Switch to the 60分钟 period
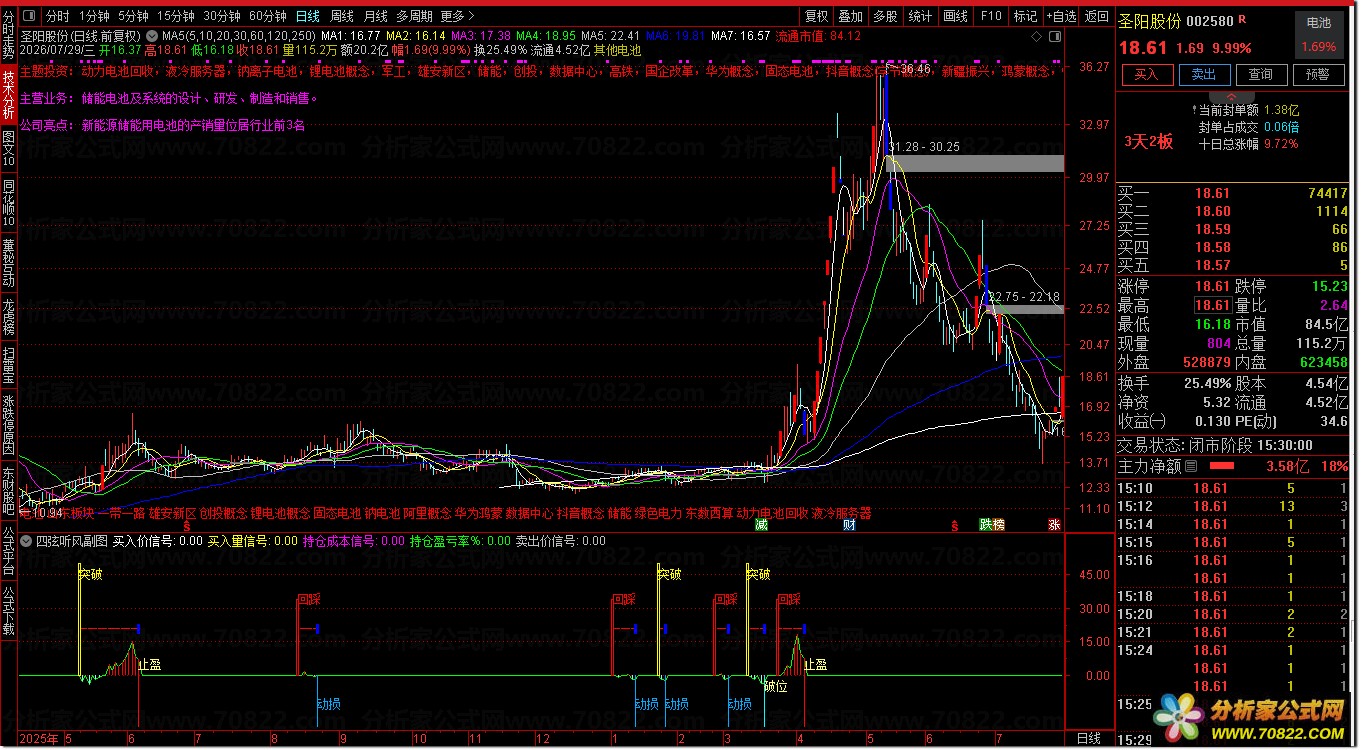The height and width of the screenshot is (750, 1361). [268, 16]
